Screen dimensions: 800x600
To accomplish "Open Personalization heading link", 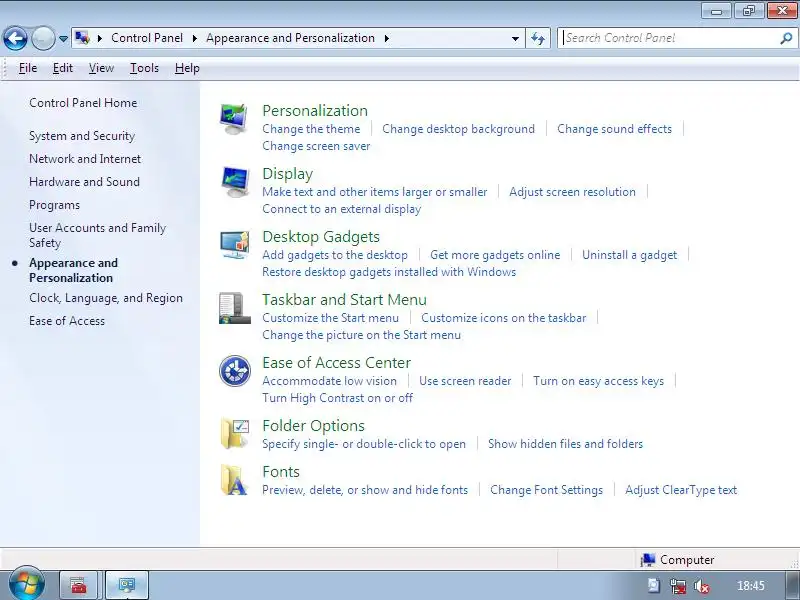I will pos(315,111).
